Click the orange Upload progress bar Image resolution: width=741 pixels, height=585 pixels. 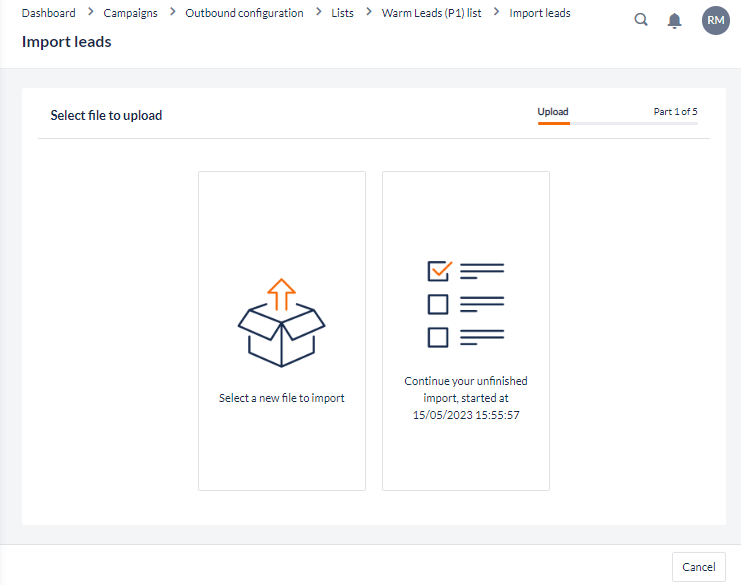(553, 123)
